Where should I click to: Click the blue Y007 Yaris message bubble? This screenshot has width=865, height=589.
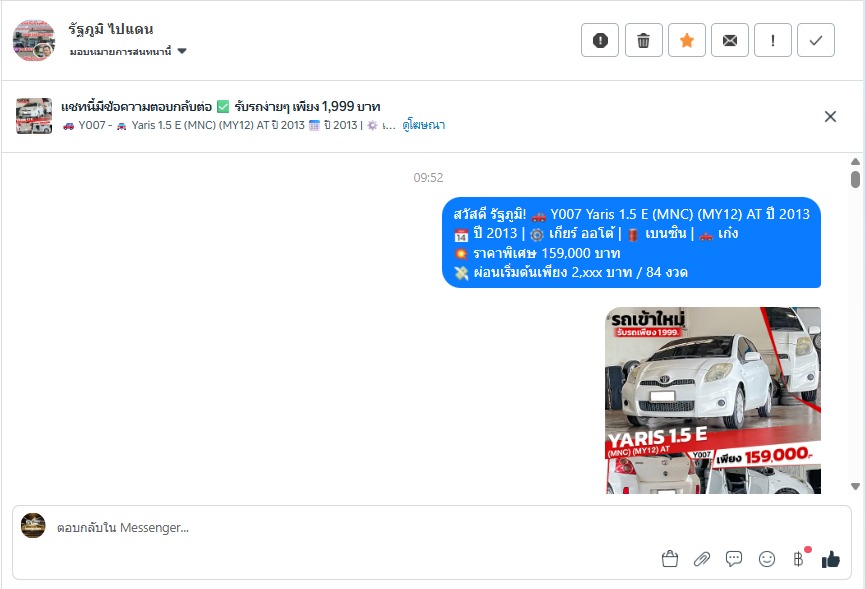point(632,243)
